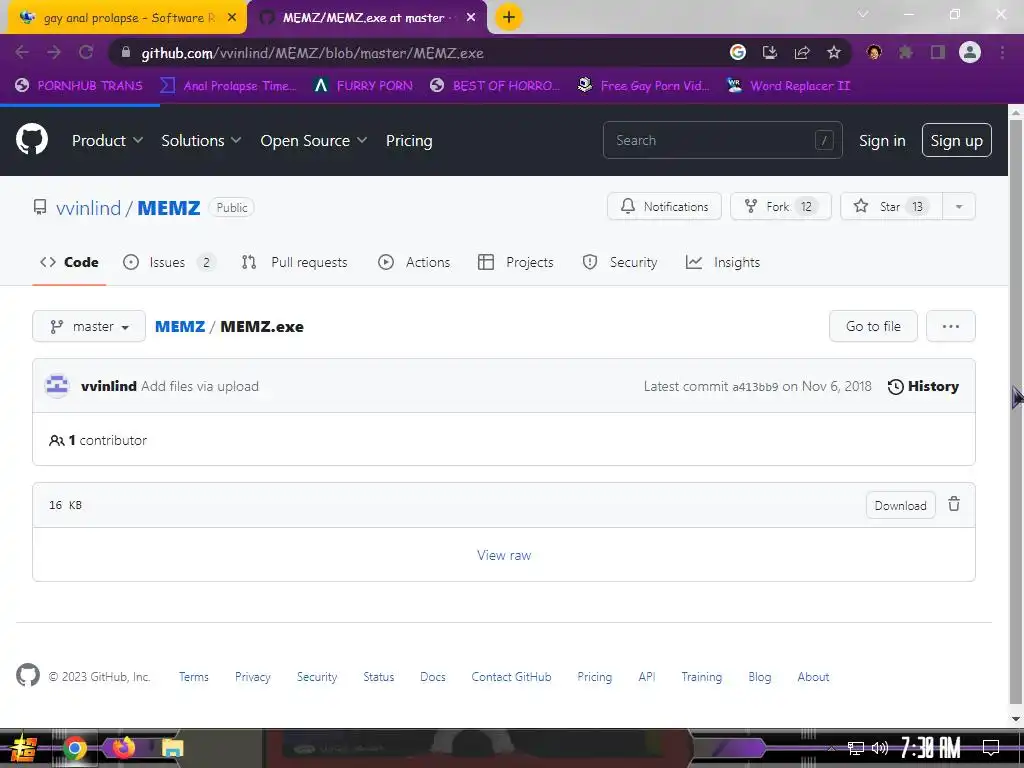Click the volume icon in system tray

[880, 748]
